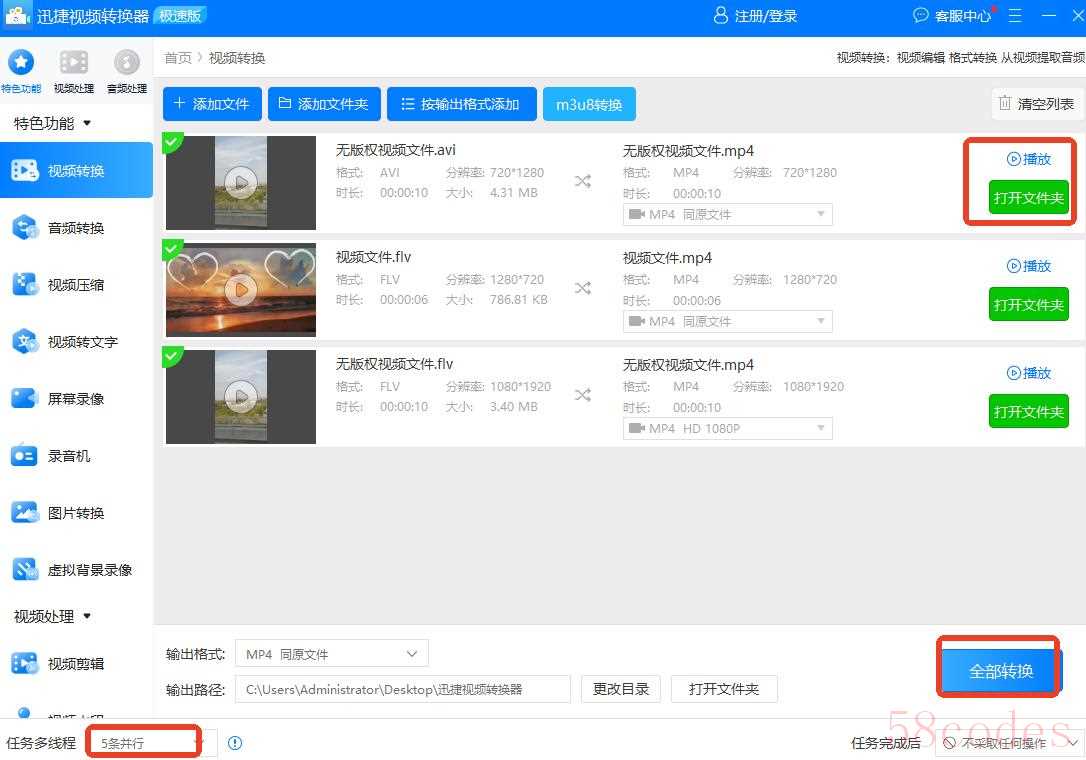Uncheck the 无版权视频文件.avi row checkbox

[x=172, y=141]
